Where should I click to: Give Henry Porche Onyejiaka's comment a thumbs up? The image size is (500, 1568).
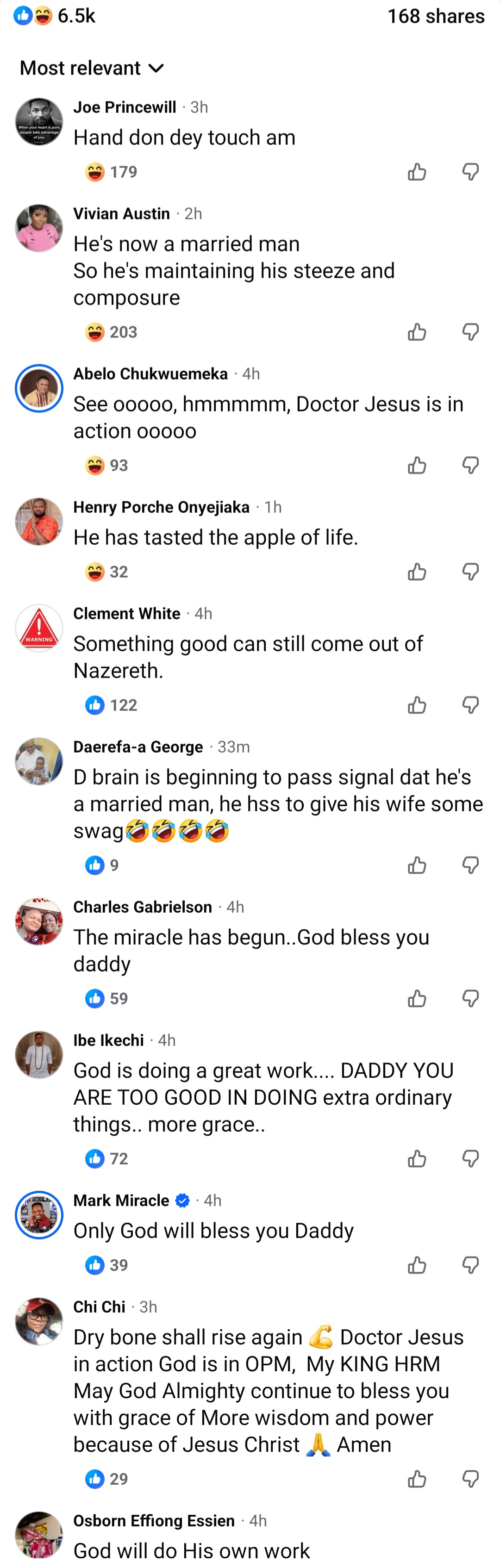point(417,572)
